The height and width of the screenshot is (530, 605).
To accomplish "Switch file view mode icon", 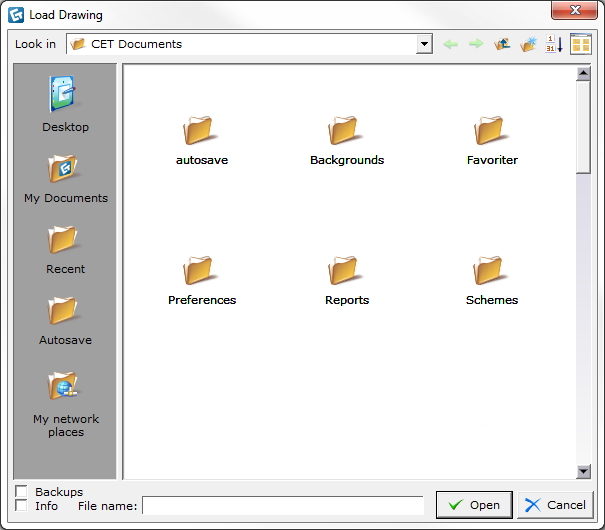I will 580,44.
